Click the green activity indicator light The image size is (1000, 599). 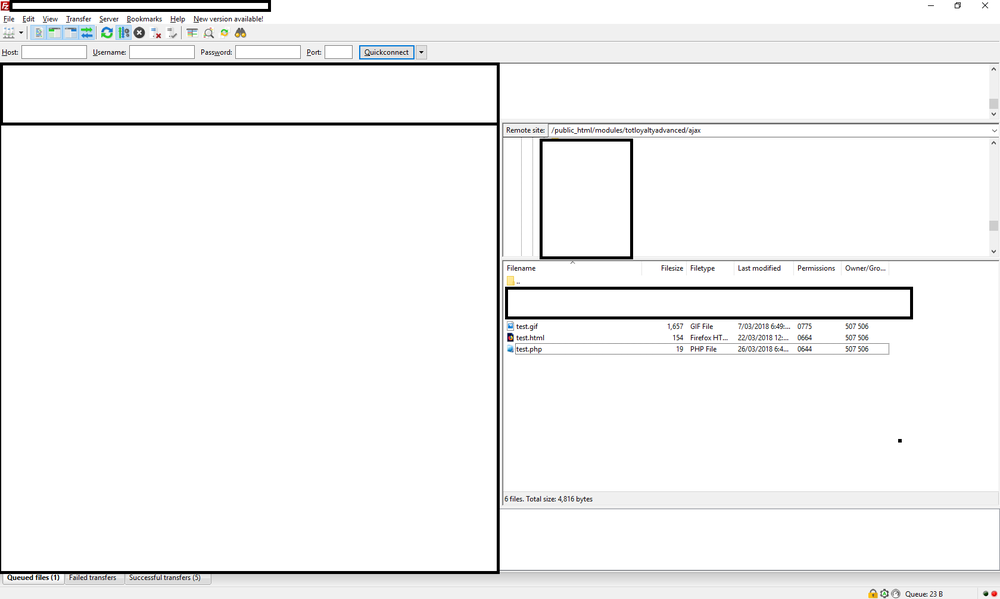pyautogui.click(x=986, y=594)
